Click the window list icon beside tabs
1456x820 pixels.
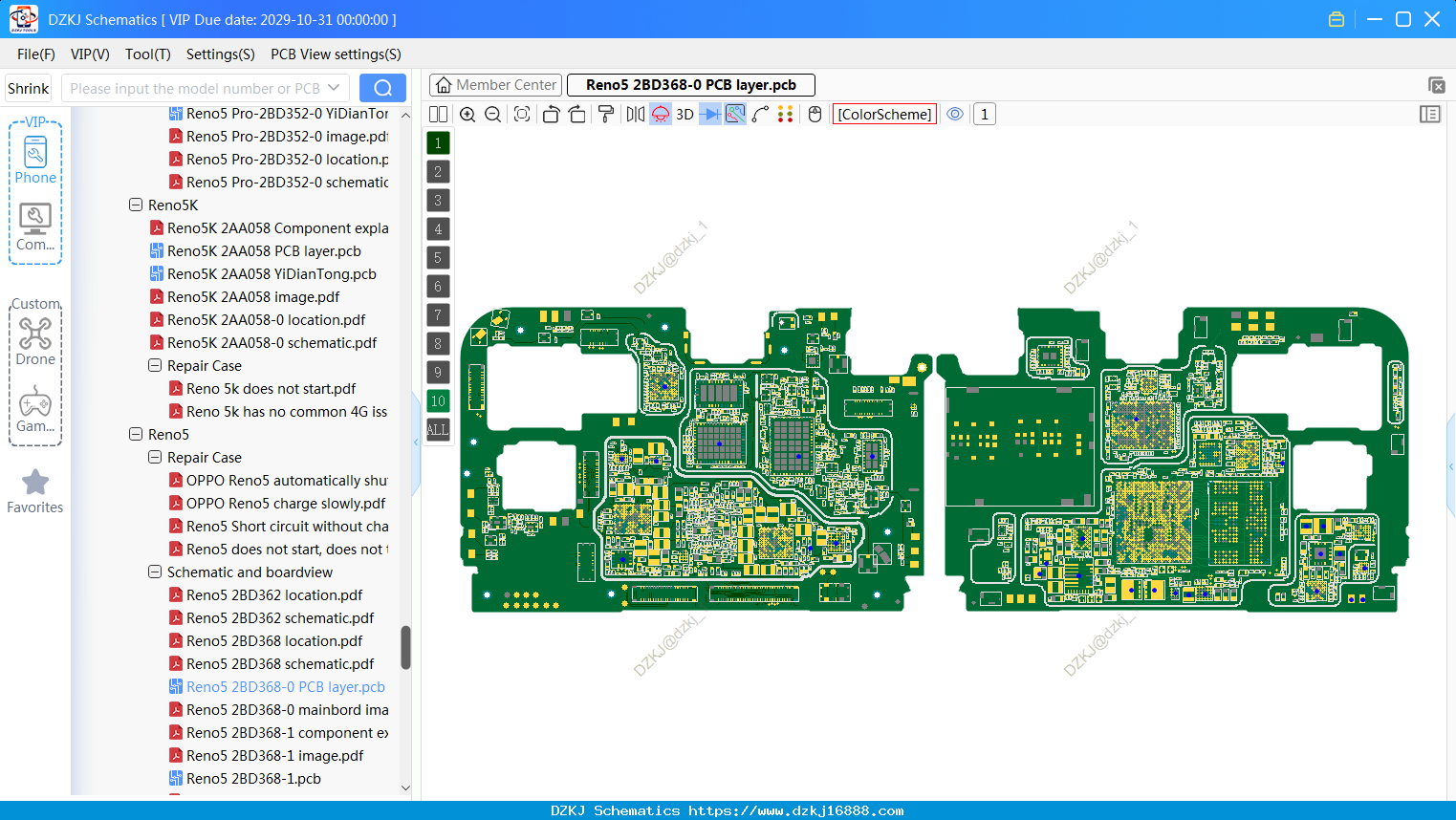[x=1436, y=85]
